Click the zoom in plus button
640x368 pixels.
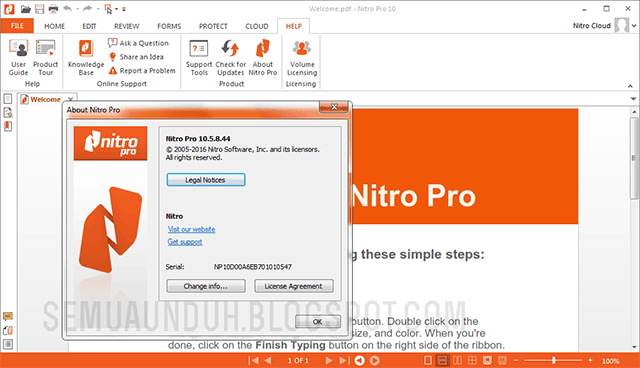590,360
